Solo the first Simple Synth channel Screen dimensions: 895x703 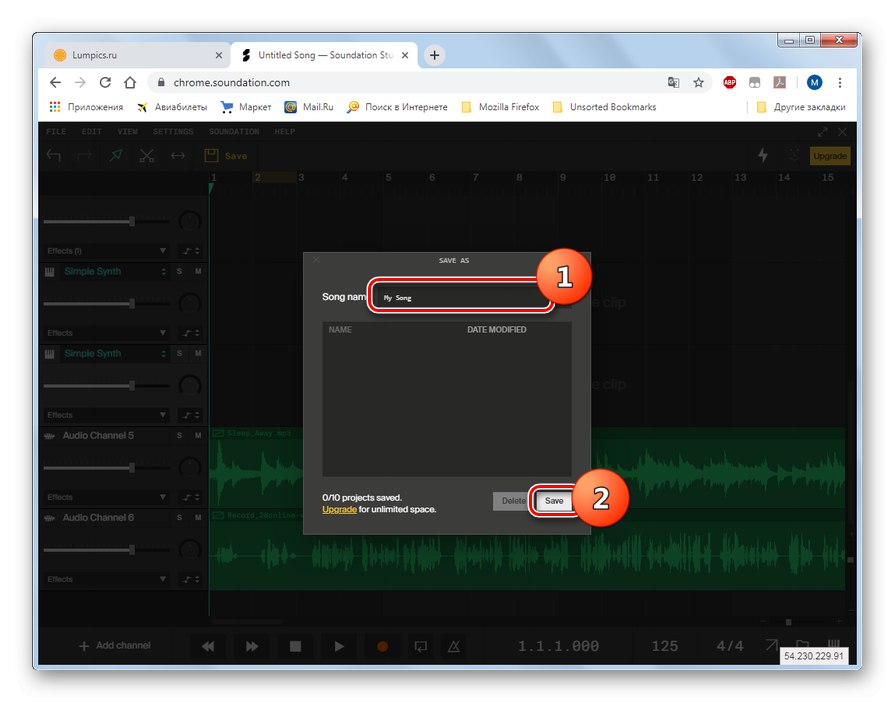179,272
